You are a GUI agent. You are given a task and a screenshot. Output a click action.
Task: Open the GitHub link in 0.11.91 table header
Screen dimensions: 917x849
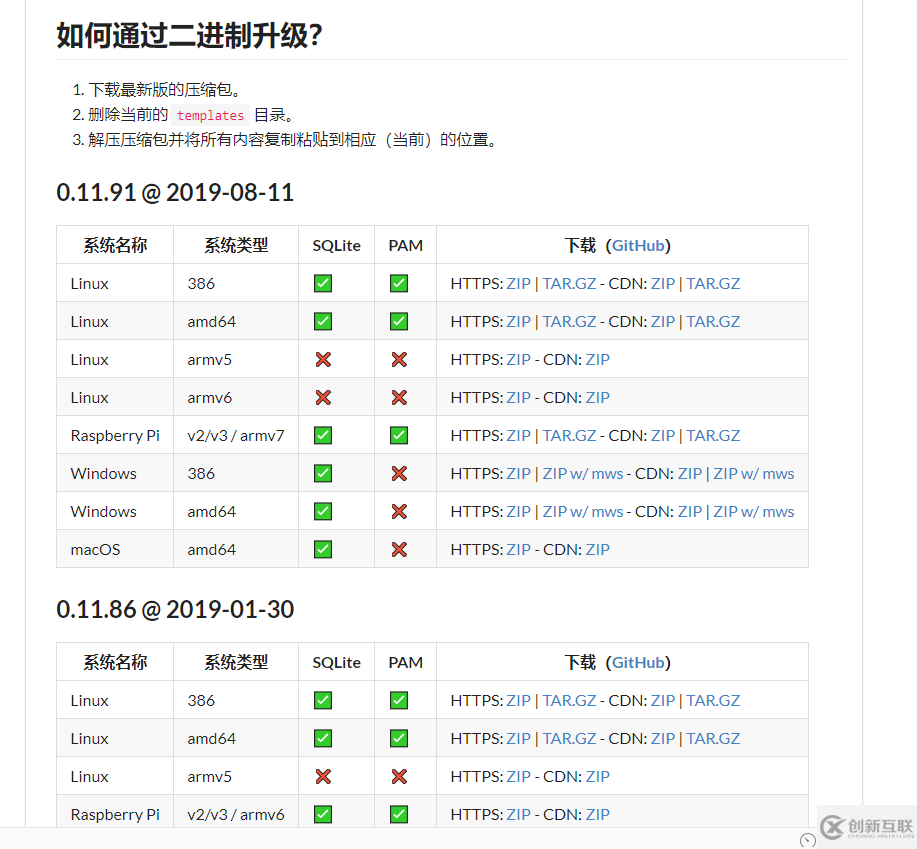(640, 245)
